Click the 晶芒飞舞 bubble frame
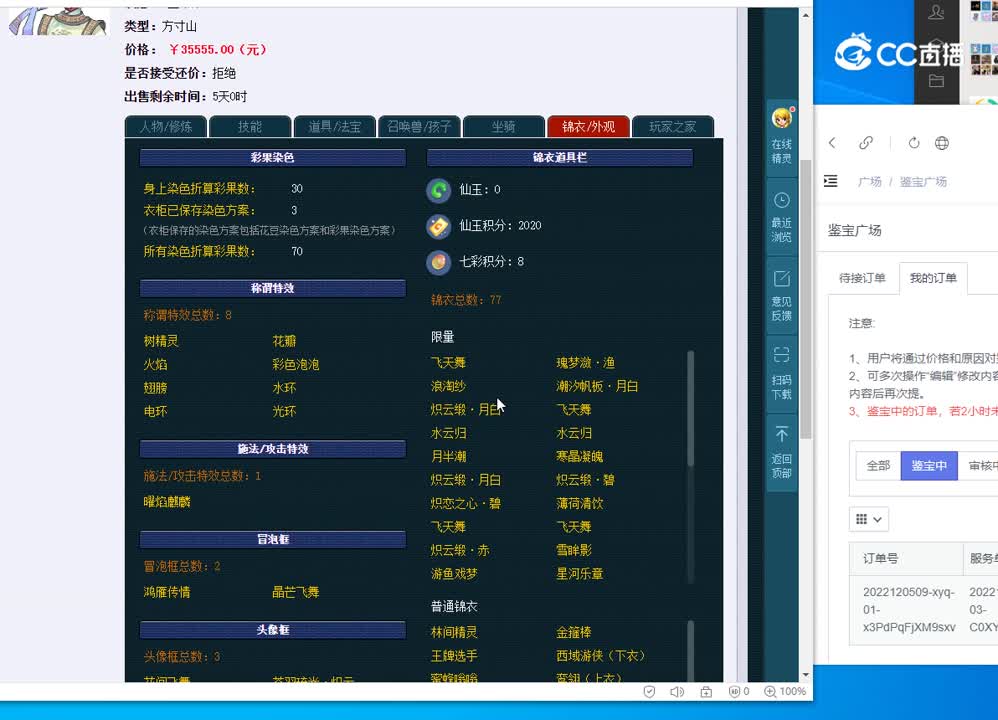Screen dimensions: 998x720 (x=296, y=593)
